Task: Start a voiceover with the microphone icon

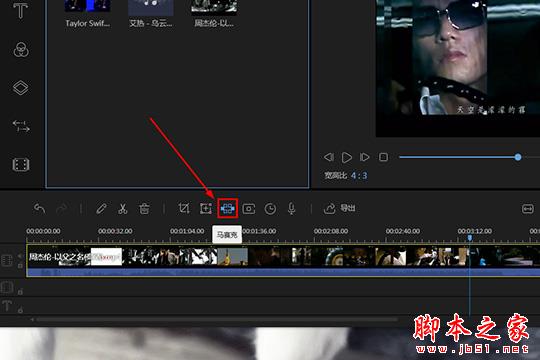Action: pyautogui.click(x=291, y=209)
